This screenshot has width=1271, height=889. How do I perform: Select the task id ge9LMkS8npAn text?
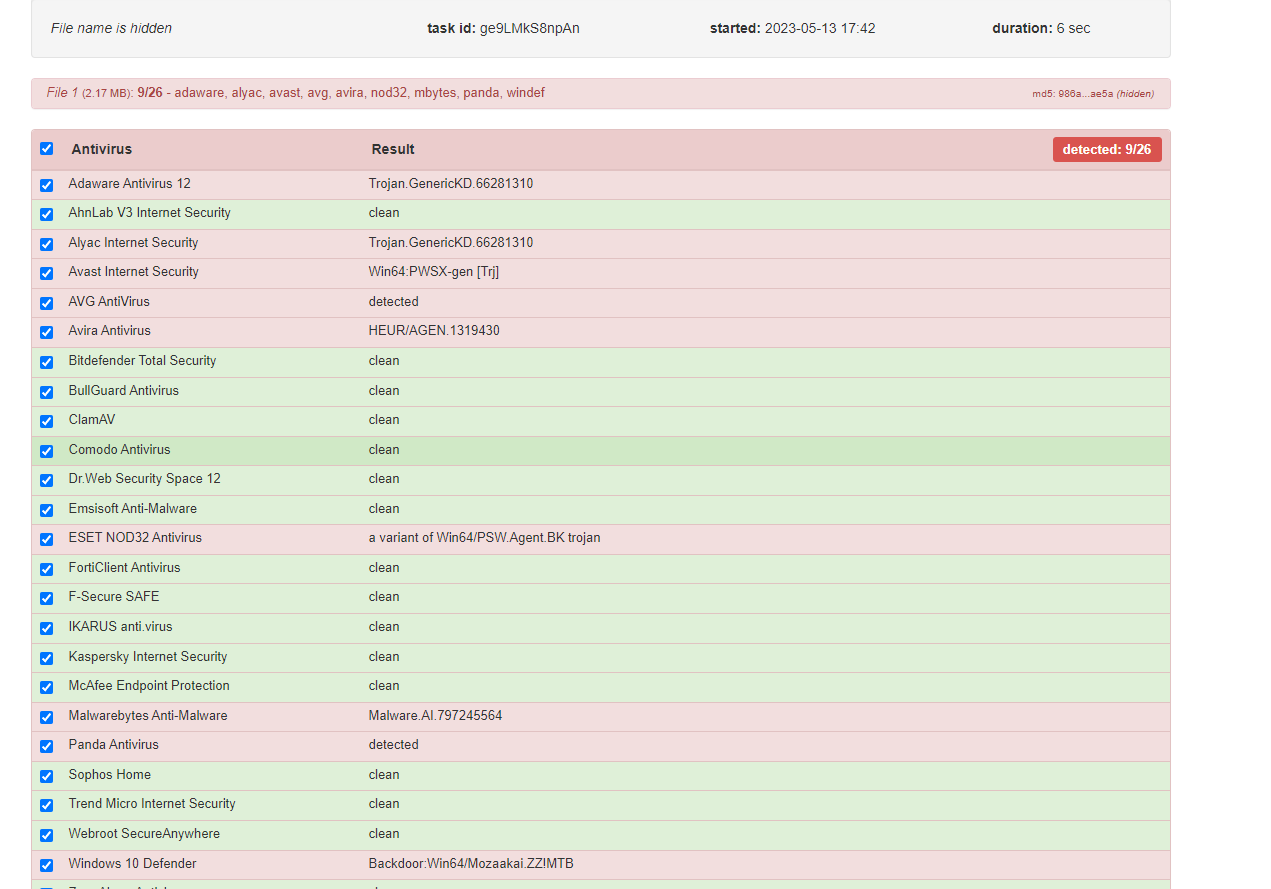503,28
